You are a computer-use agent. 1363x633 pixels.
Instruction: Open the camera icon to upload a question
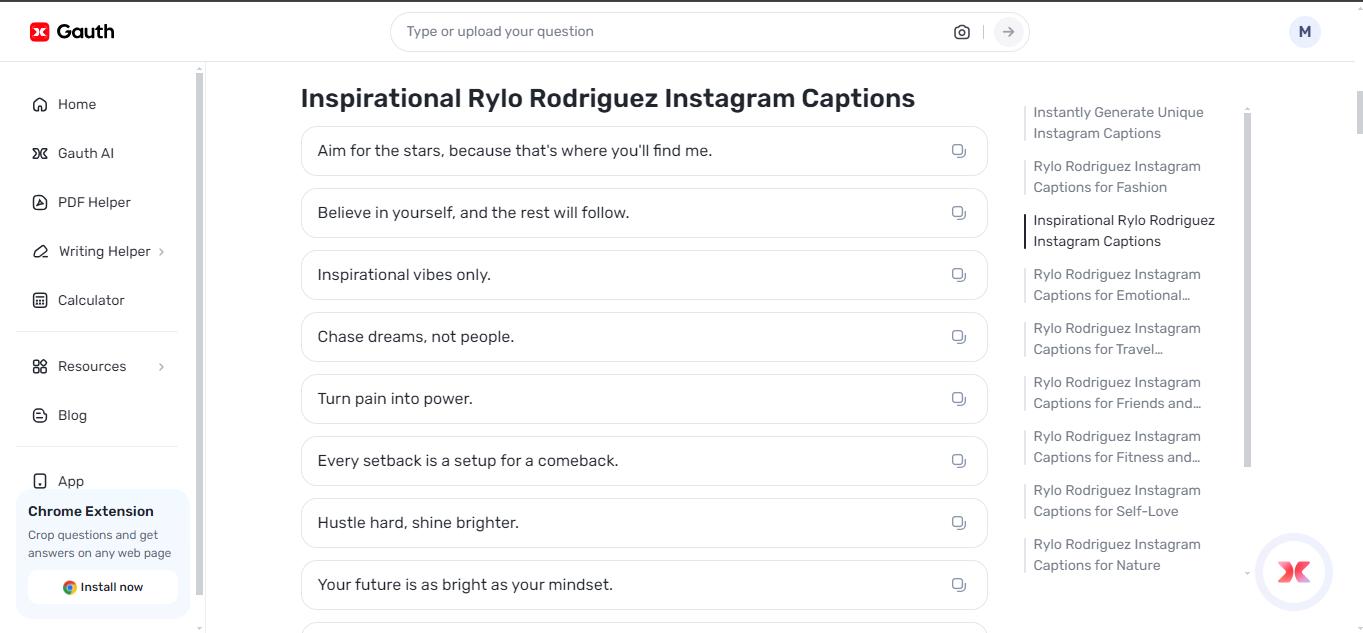click(x=961, y=31)
